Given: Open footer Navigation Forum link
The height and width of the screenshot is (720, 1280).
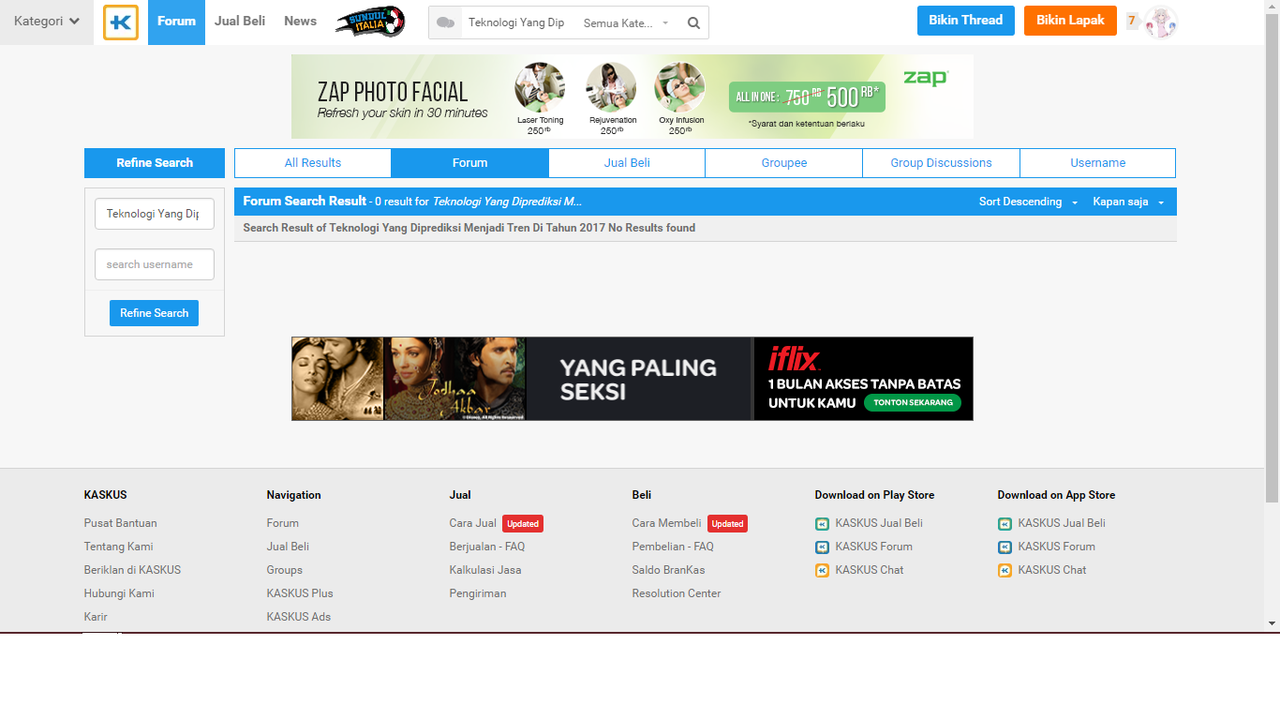Looking at the screenshot, I should click(282, 523).
